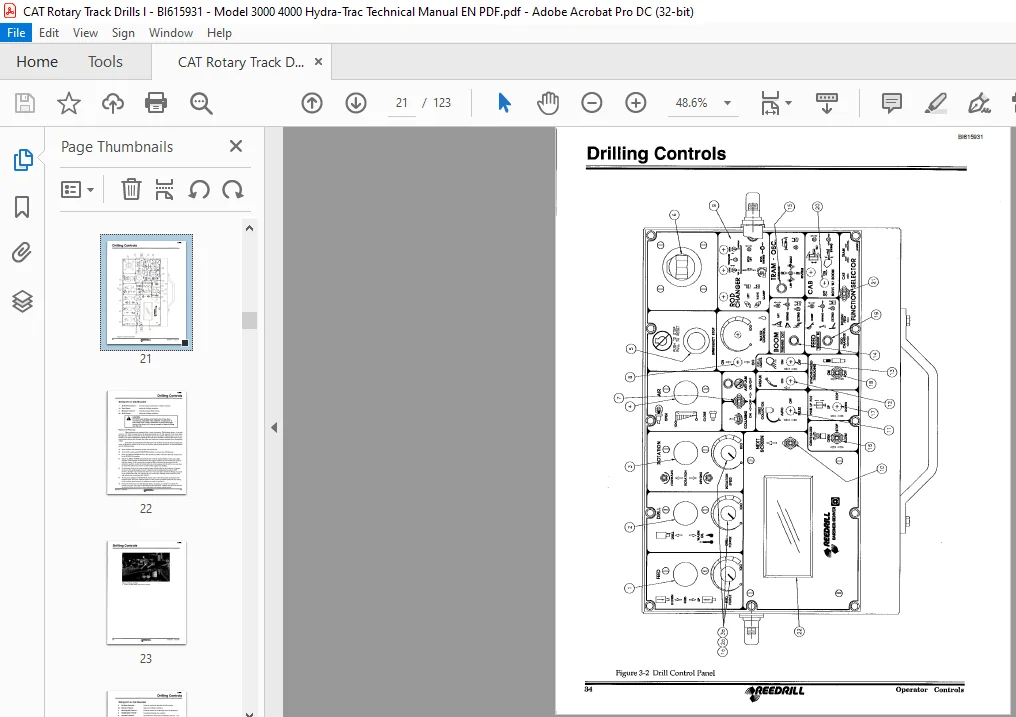Open the Sign with pen tool

(978, 103)
